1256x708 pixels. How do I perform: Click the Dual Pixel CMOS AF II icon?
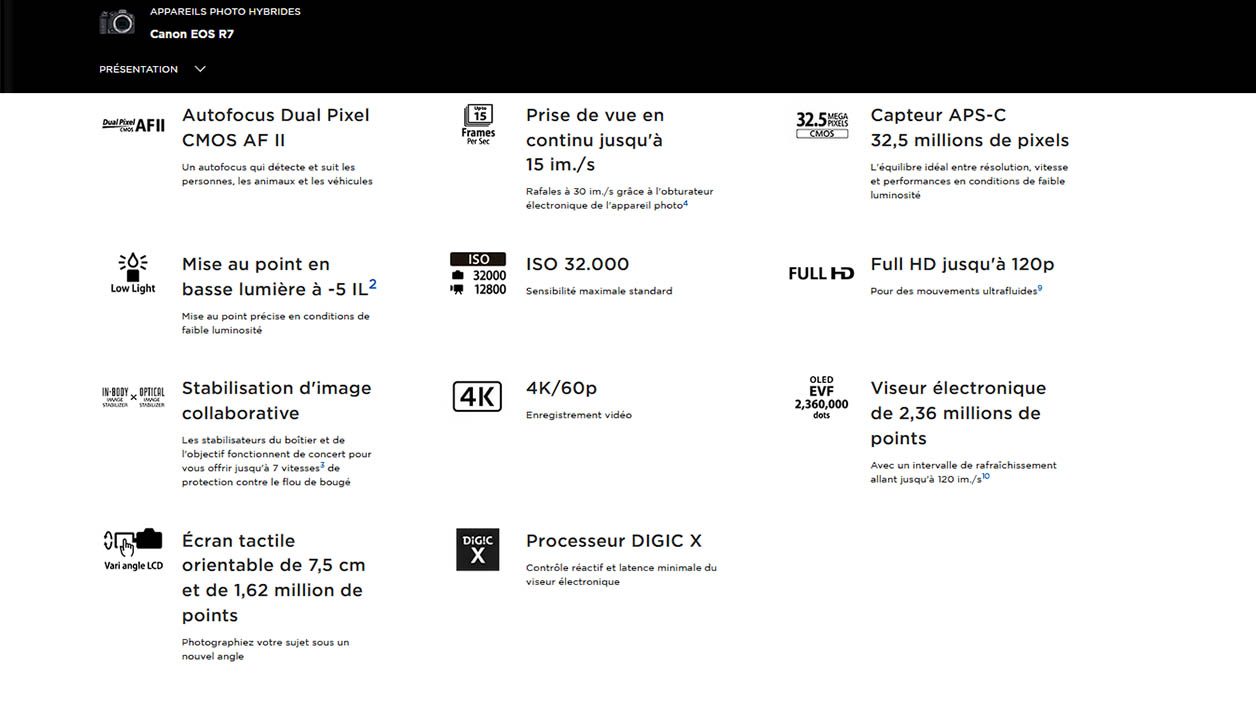click(x=133, y=125)
